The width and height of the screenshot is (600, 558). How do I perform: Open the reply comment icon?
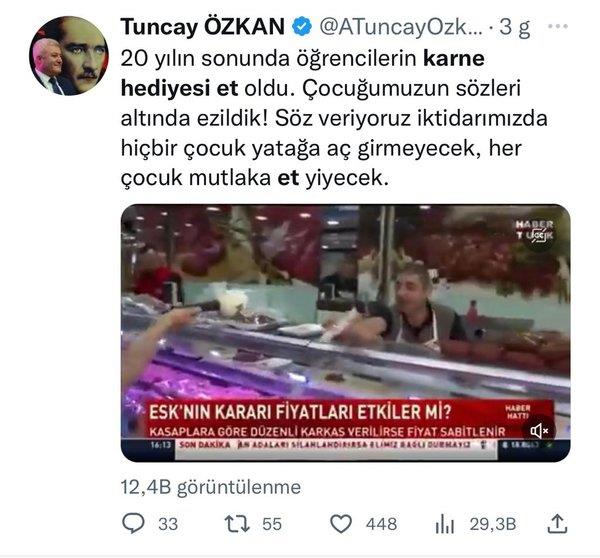point(133,524)
